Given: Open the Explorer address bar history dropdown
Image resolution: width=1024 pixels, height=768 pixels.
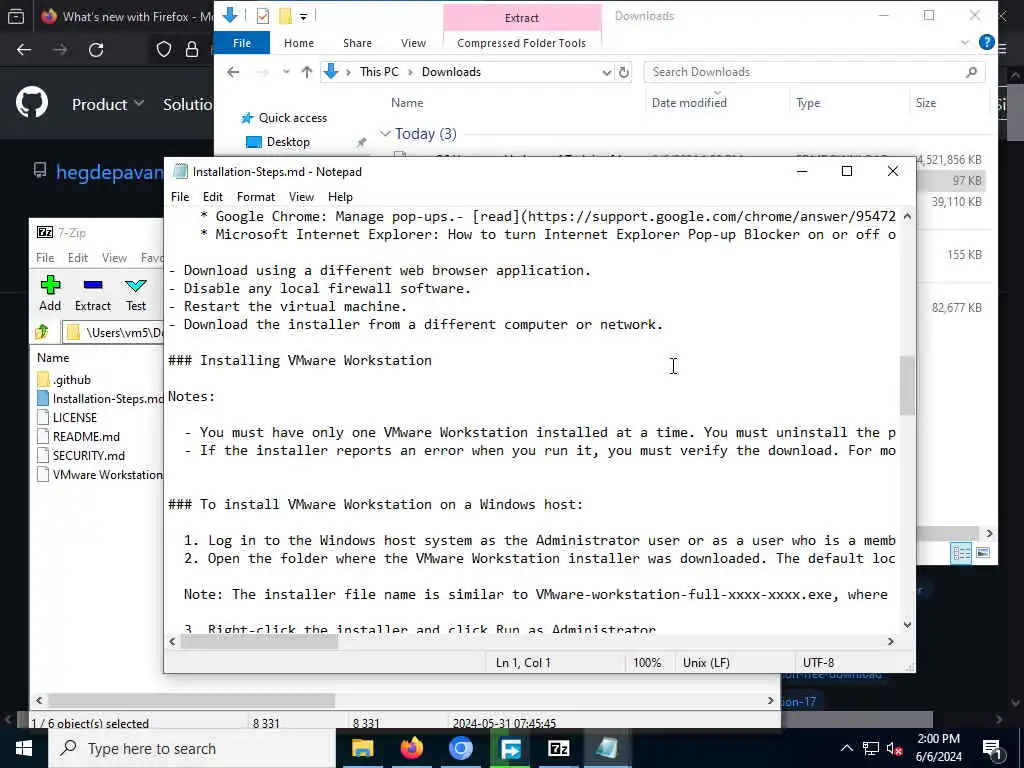Looking at the screenshot, I should coord(606,72).
